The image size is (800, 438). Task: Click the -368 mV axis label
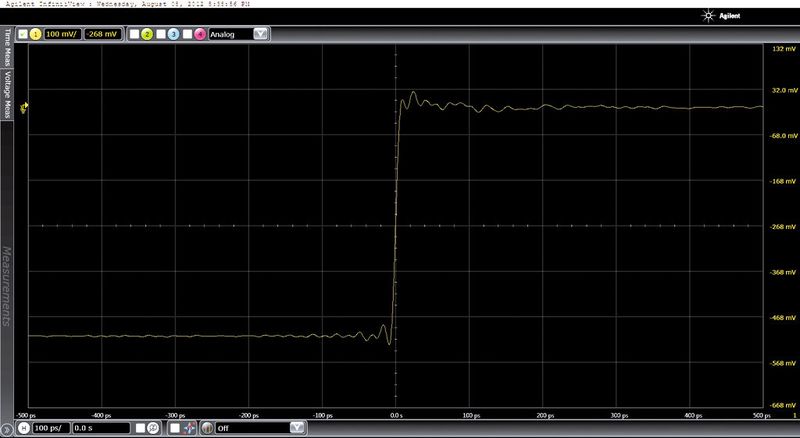click(x=784, y=272)
